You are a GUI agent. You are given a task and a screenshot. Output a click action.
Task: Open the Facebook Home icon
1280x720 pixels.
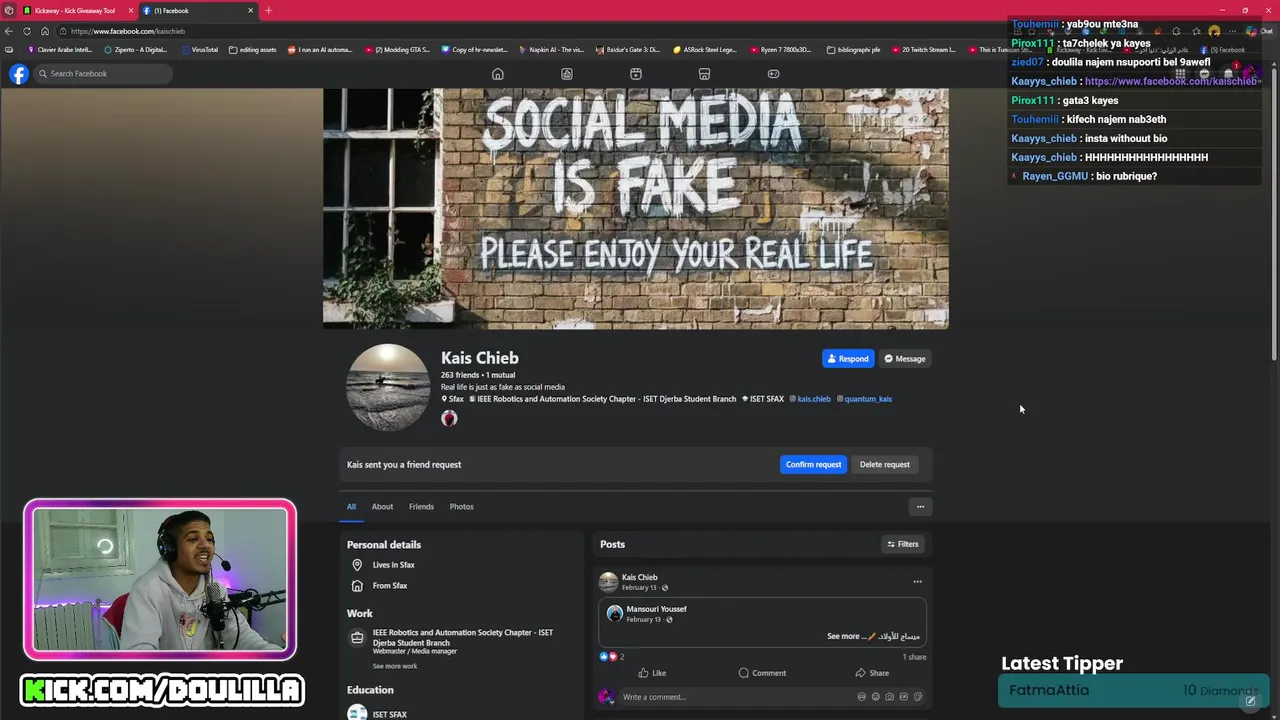coord(497,74)
